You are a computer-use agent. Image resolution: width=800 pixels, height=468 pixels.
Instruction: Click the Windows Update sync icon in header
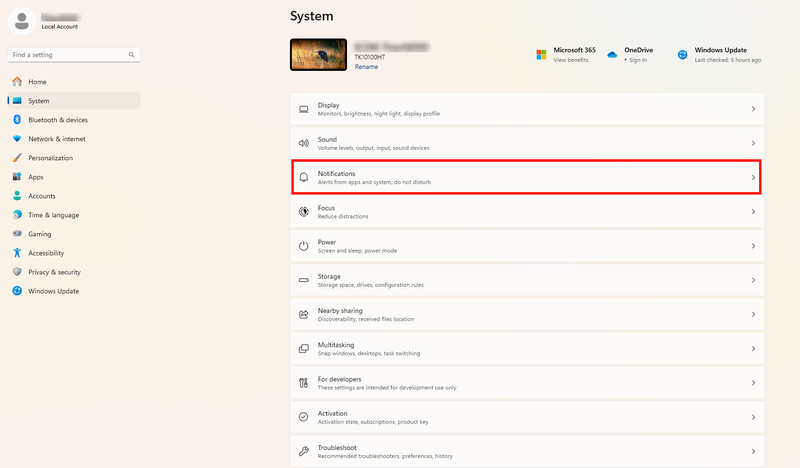682,55
